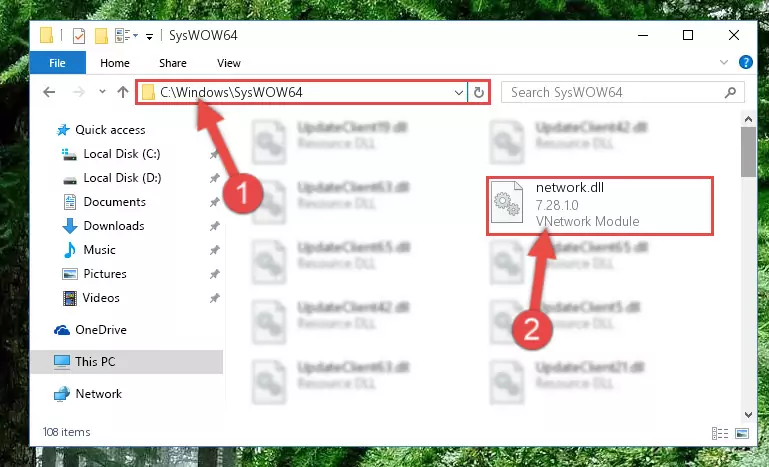Open Help with the question mark icon
The width and height of the screenshot is (769, 467).
(745, 62)
